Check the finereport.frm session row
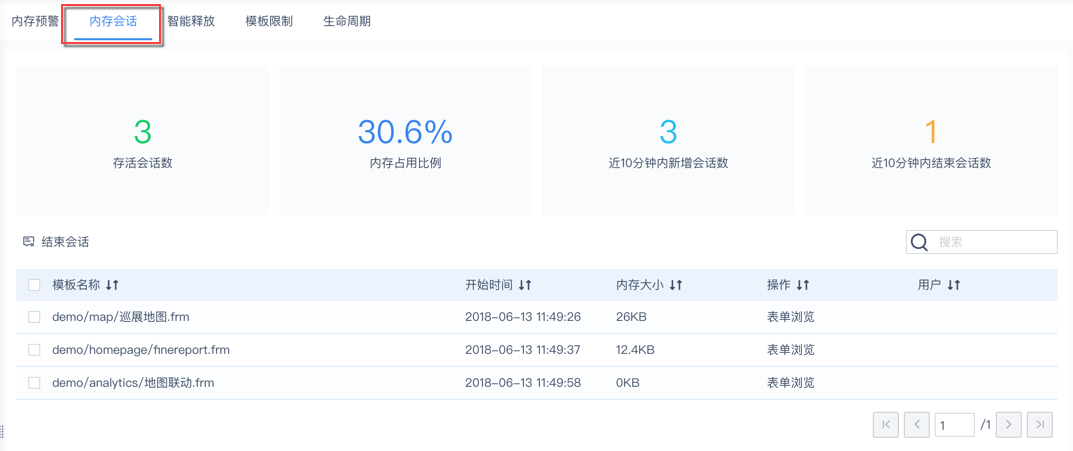The width and height of the screenshot is (1073, 451). [x=34, y=350]
